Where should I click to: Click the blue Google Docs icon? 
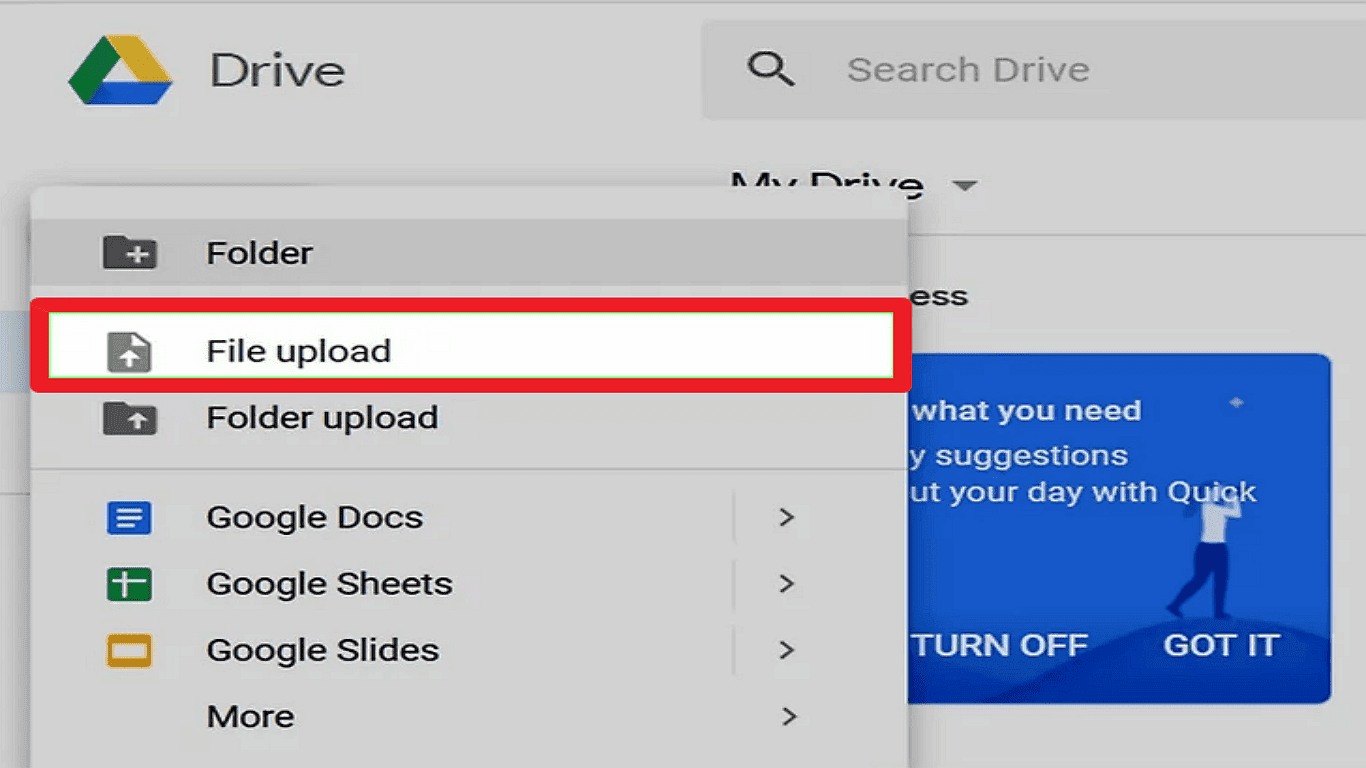129,518
